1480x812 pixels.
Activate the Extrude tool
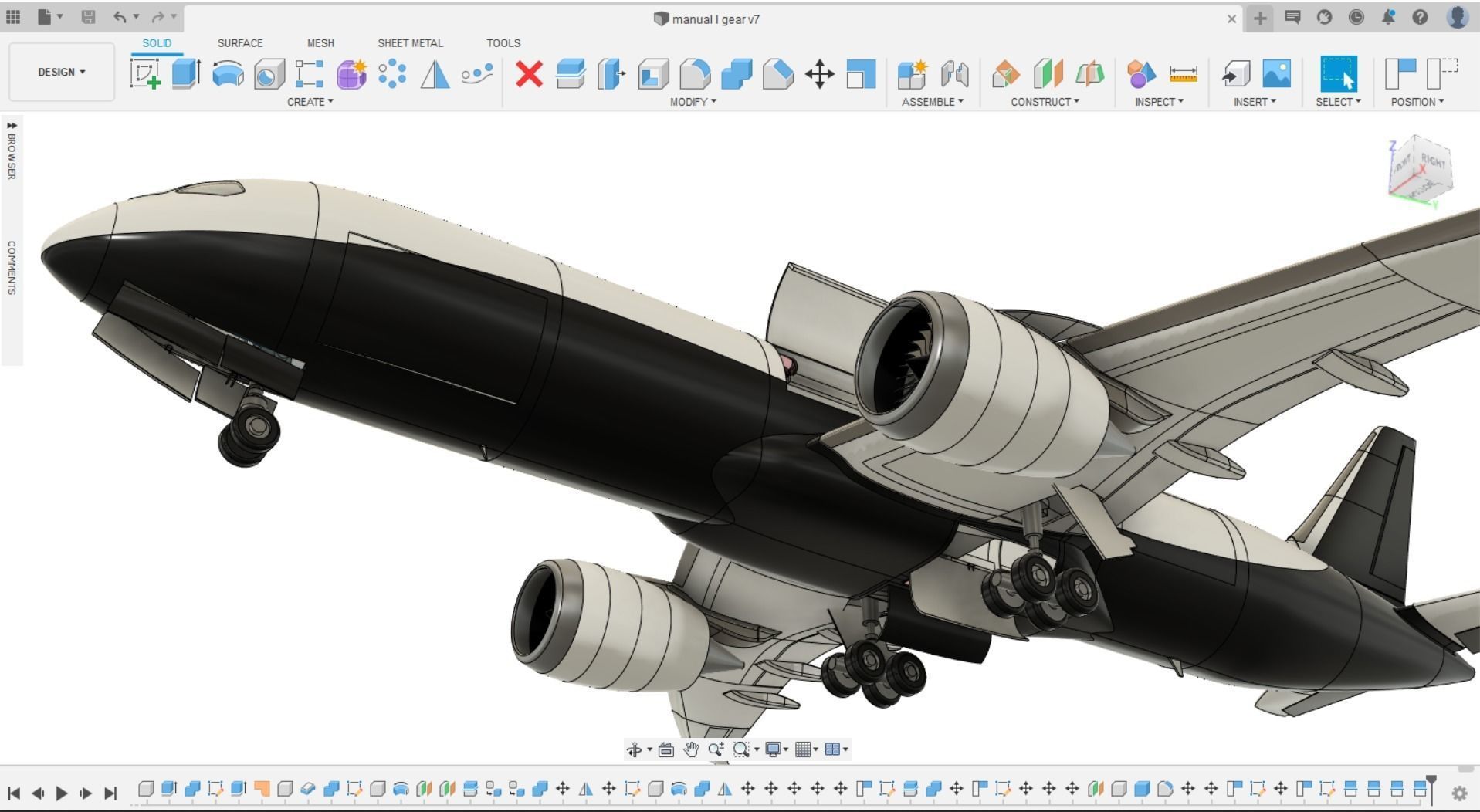185,73
